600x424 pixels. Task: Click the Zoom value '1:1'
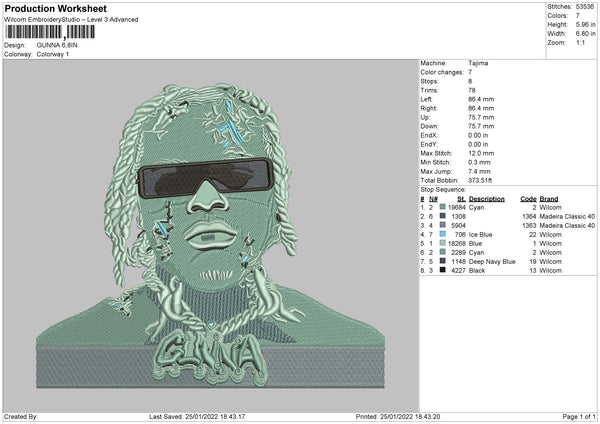pyautogui.click(x=580, y=42)
